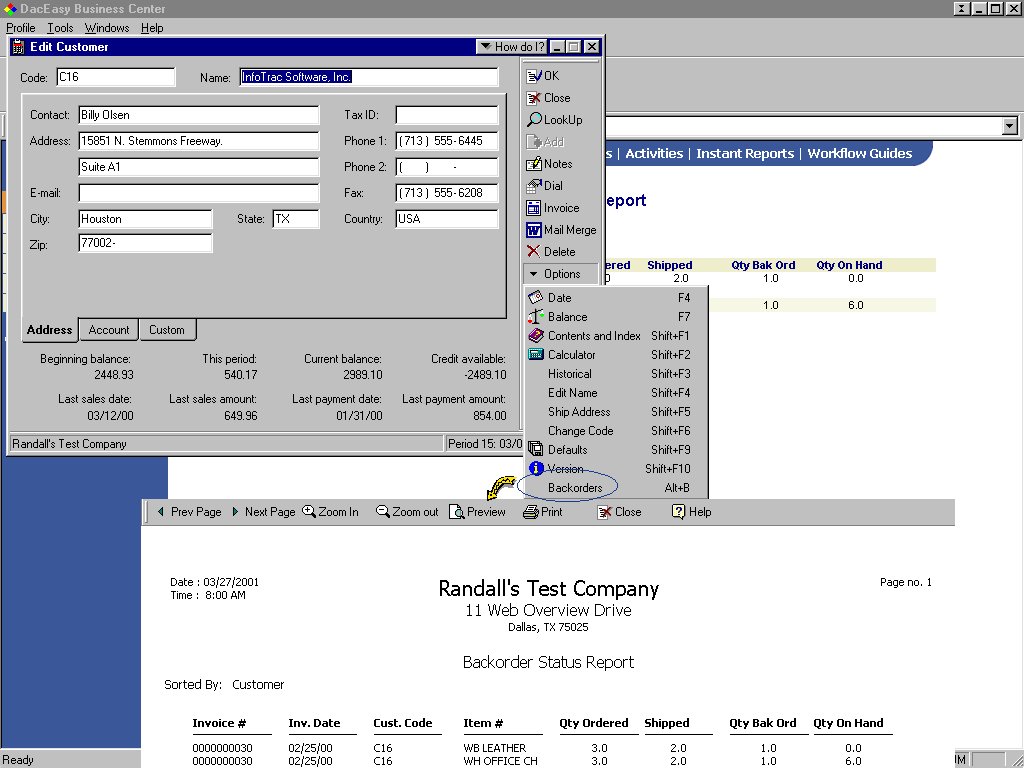This screenshot has width=1024, height=768.
Task: Click the customer Name field
Action: tap(369, 77)
